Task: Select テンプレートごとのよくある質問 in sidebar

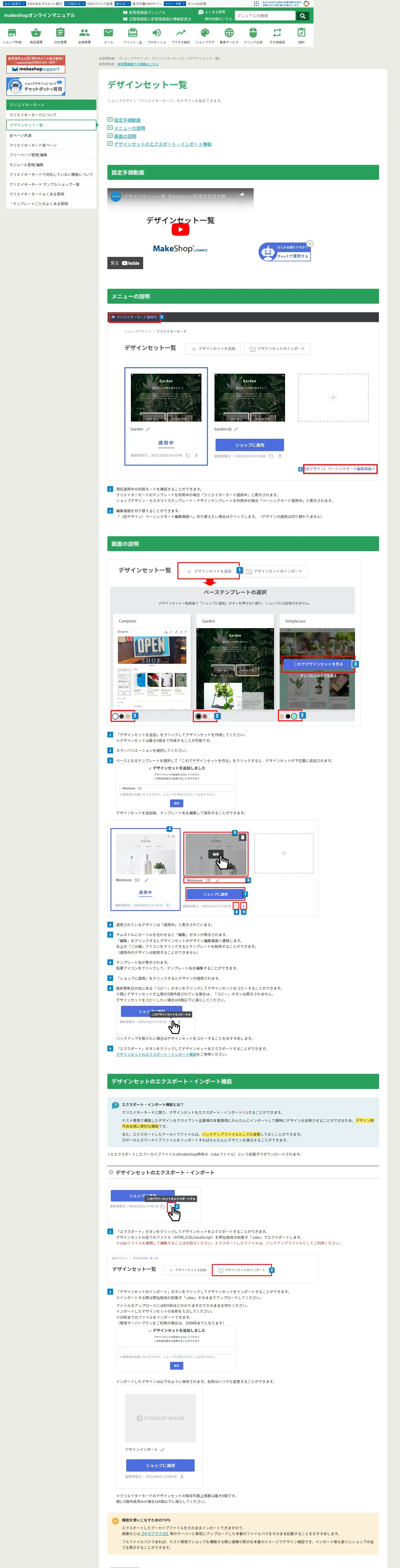Action: tap(51, 203)
